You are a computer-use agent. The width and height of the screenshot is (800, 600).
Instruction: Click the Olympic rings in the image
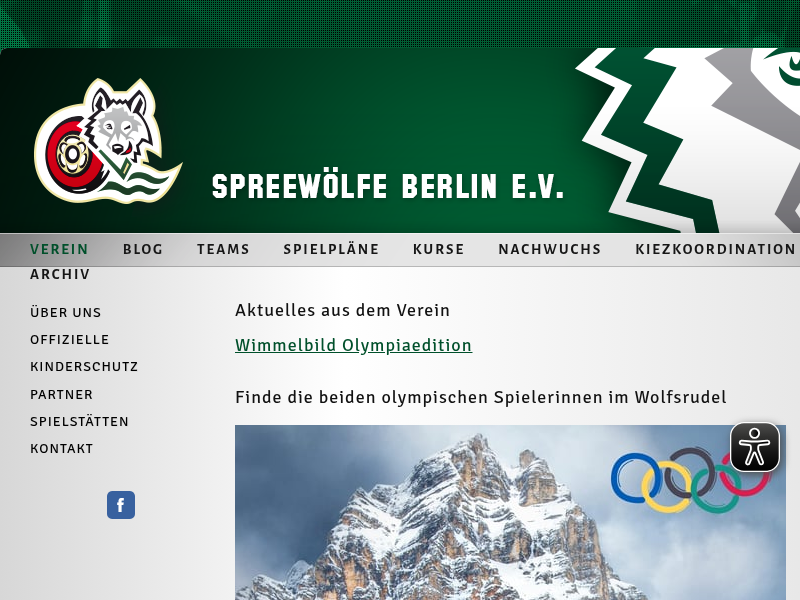pyautogui.click(x=690, y=480)
